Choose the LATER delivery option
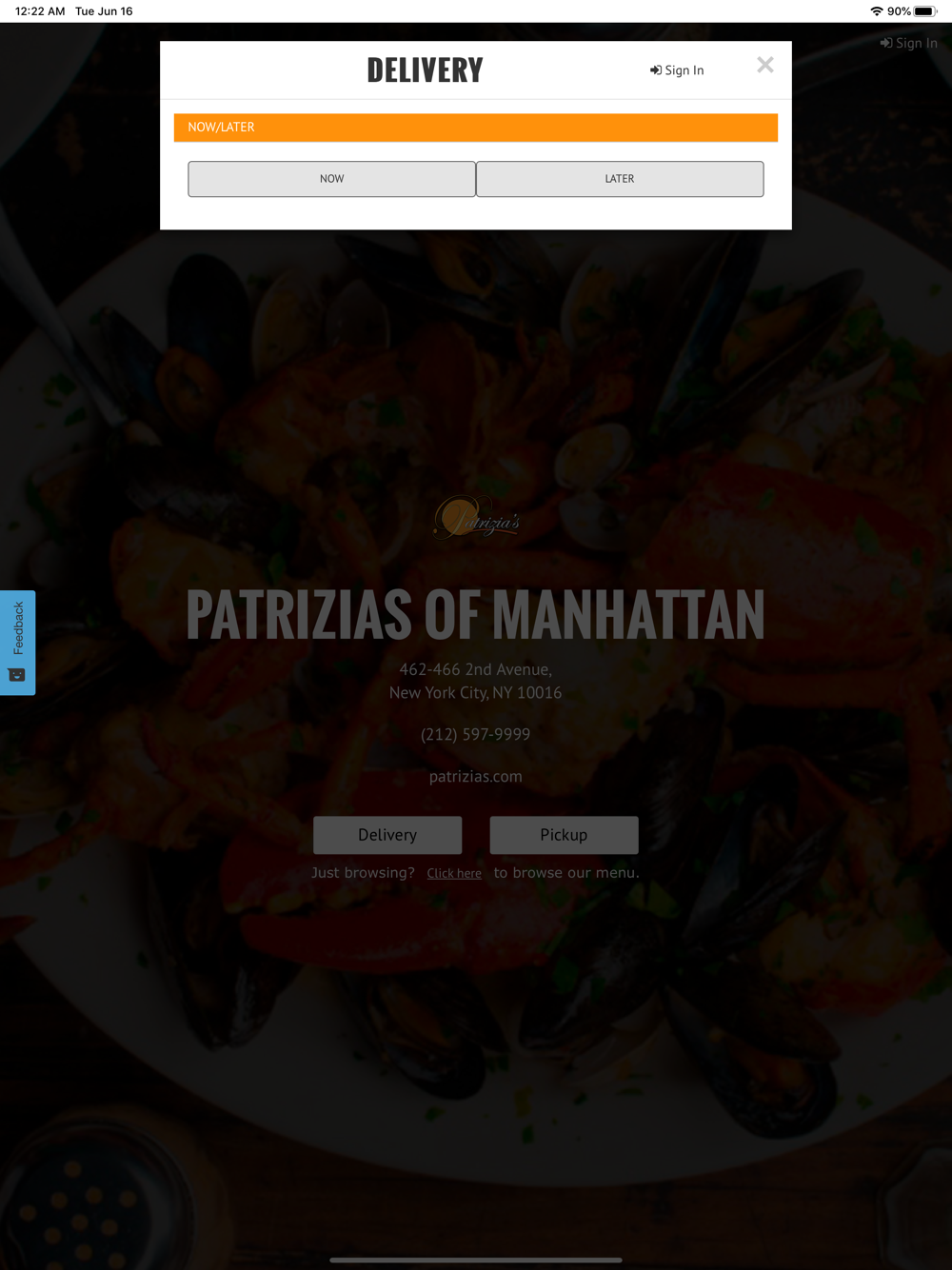The width and height of the screenshot is (952, 1270). pos(620,179)
